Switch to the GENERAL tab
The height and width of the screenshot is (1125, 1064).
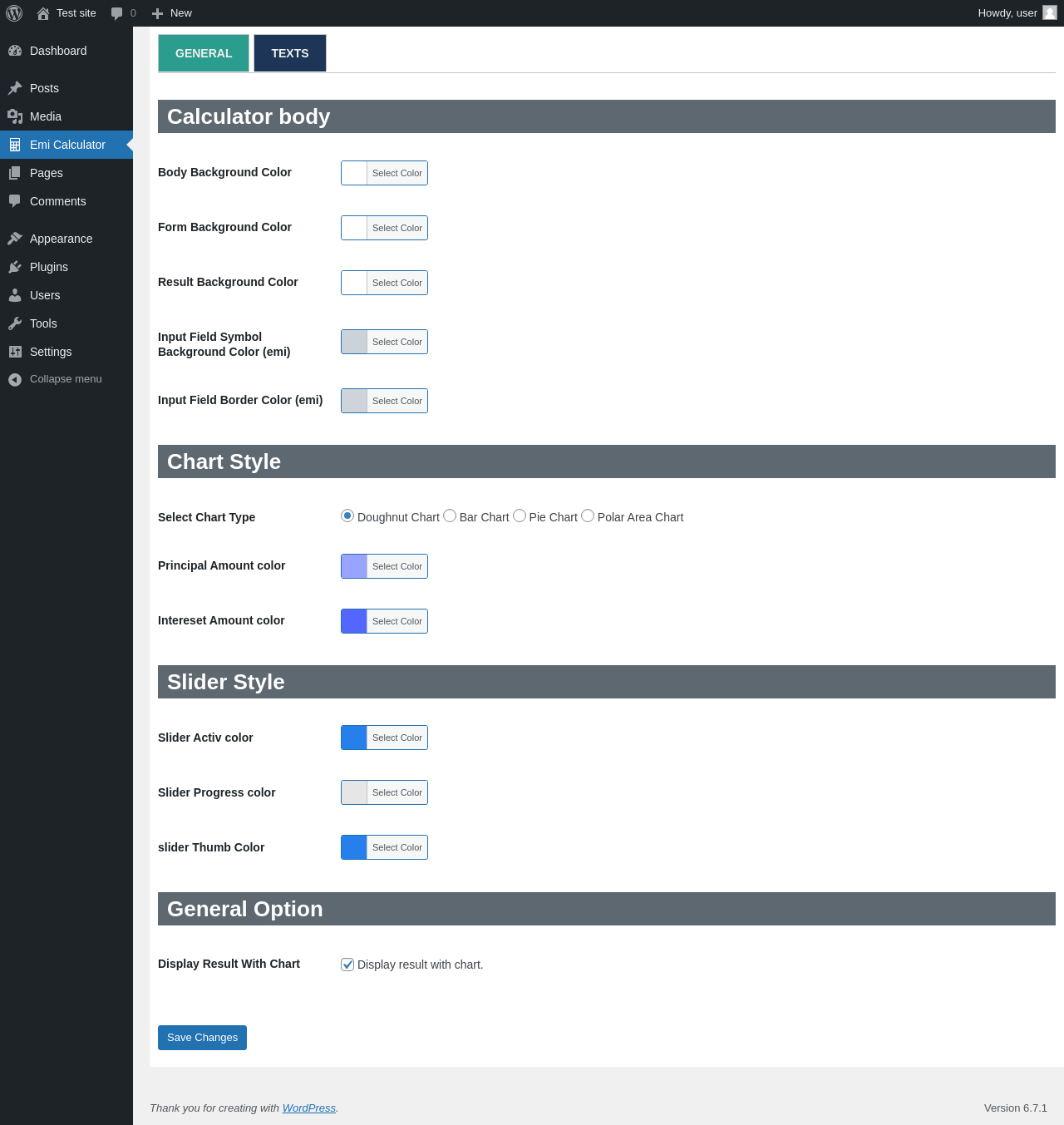204,53
